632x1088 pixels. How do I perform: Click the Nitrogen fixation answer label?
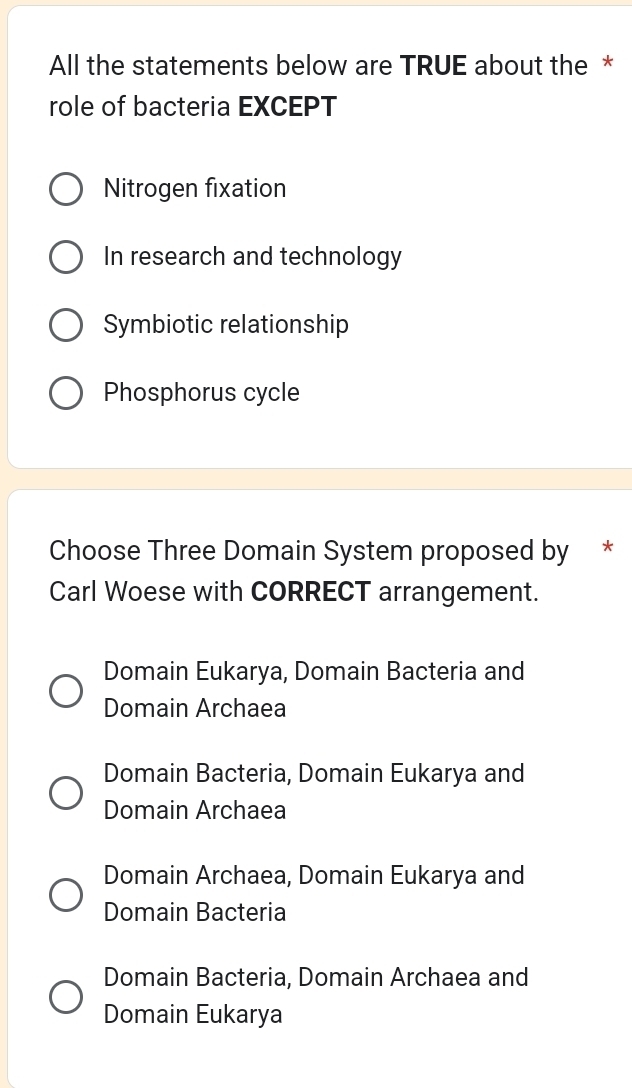(x=195, y=188)
